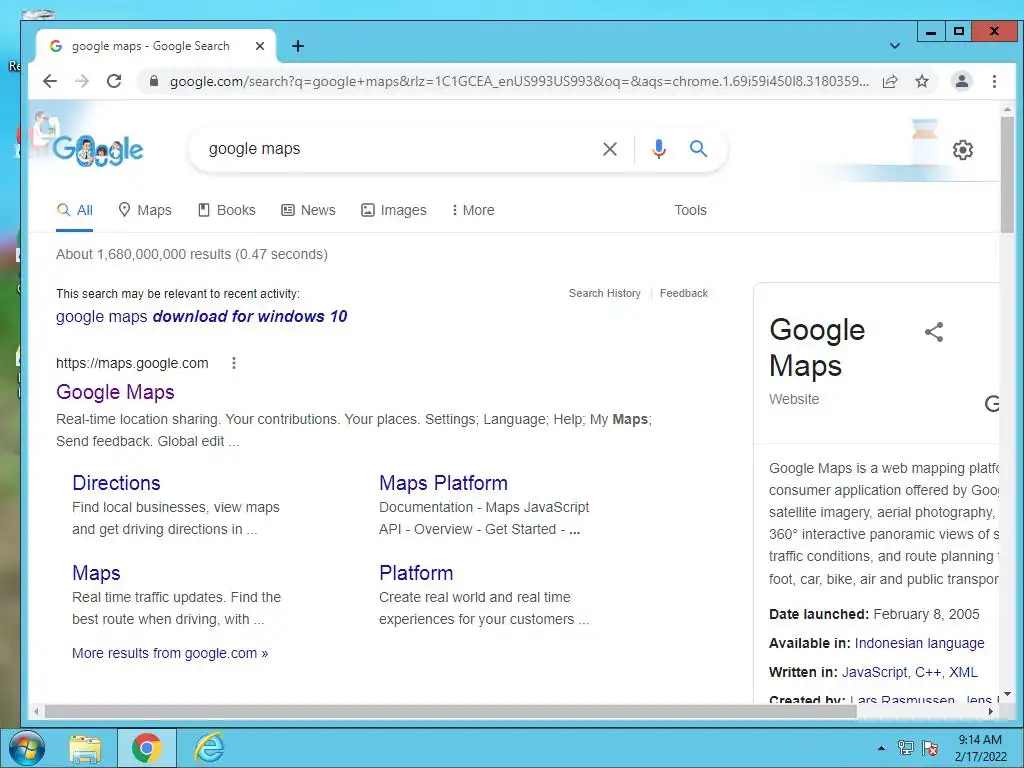Click the knowledge panel share icon
This screenshot has width=1024, height=768.
pyautogui.click(x=934, y=332)
